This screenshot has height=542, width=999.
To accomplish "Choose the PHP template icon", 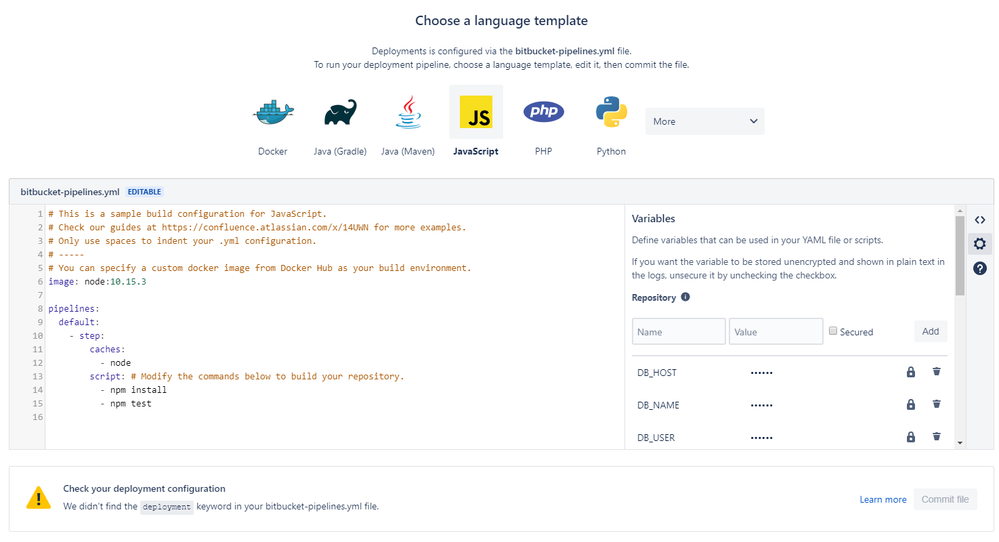I will coord(543,111).
